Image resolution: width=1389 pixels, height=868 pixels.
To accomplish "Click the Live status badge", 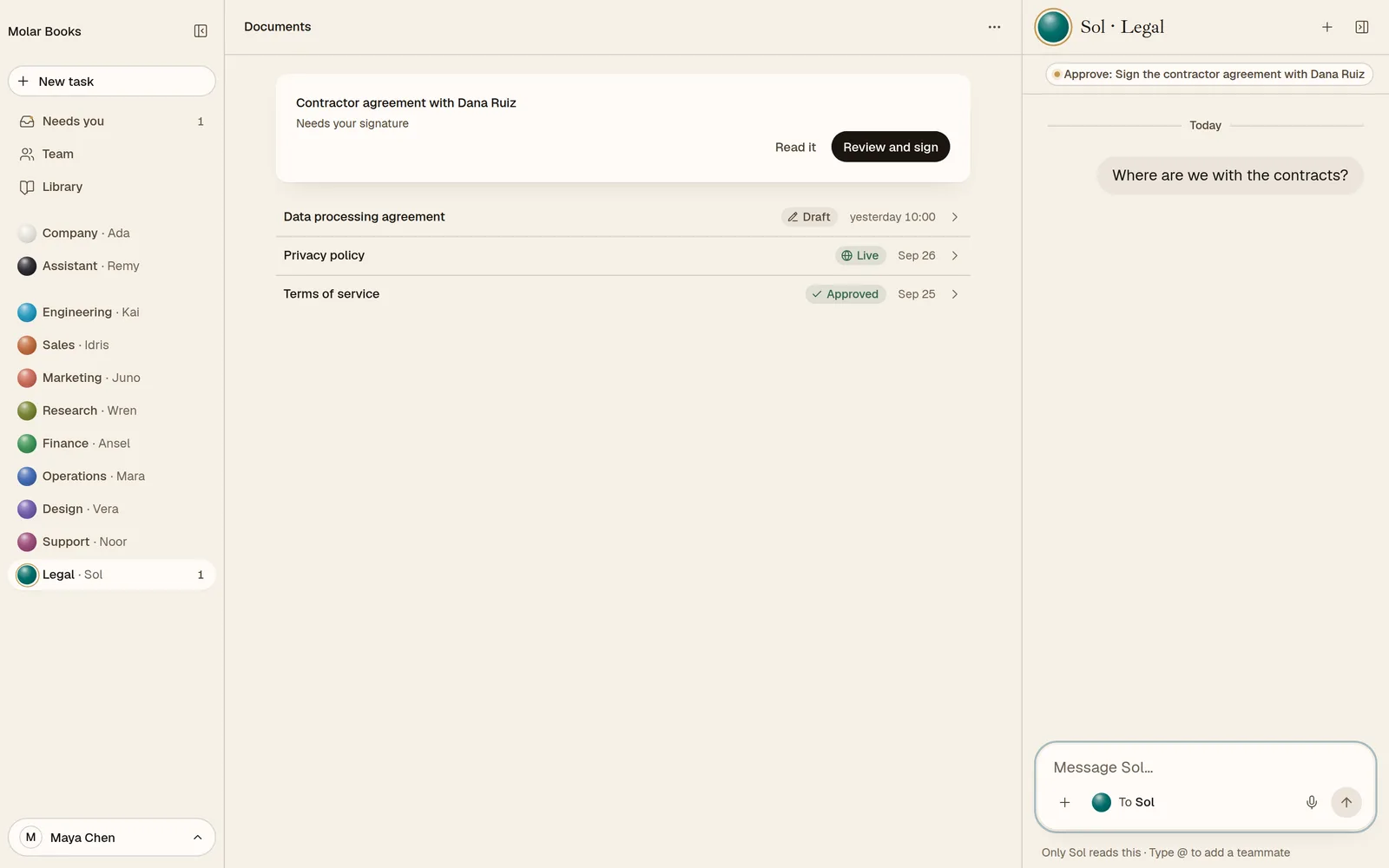I will pos(860,256).
